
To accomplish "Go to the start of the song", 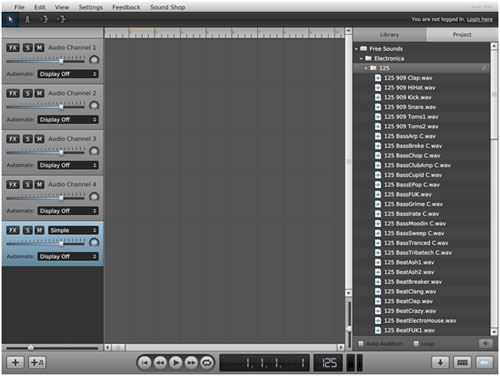I will click(x=145, y=363).
